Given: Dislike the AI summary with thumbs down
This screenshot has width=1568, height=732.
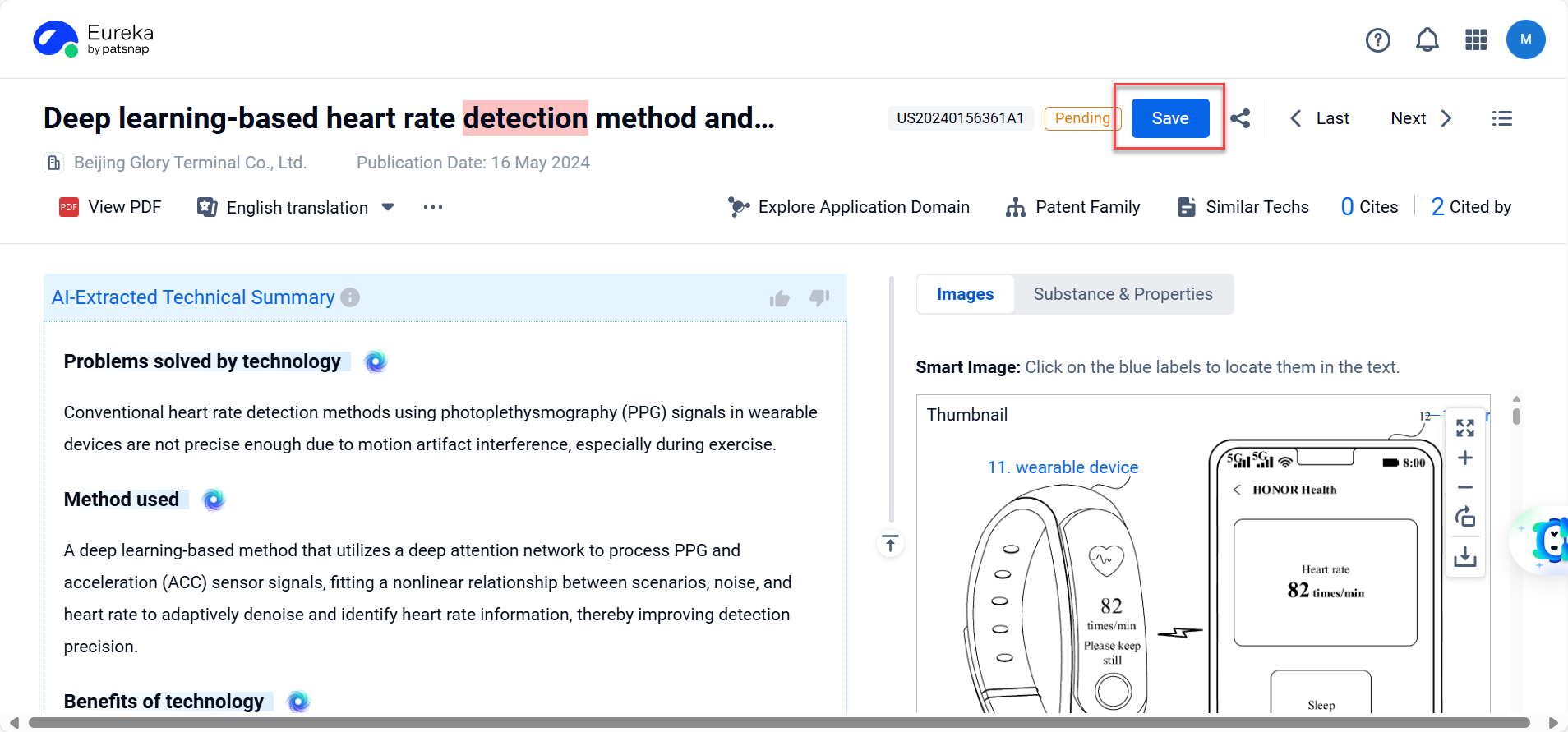Looking at the screenshot, I should 819,297.
